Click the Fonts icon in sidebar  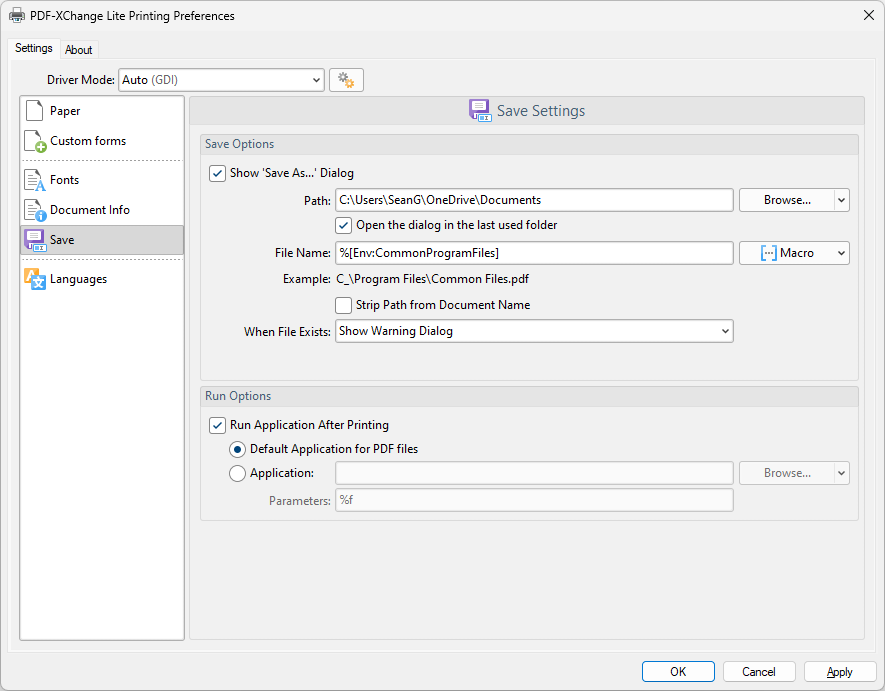tap(34, 180)
